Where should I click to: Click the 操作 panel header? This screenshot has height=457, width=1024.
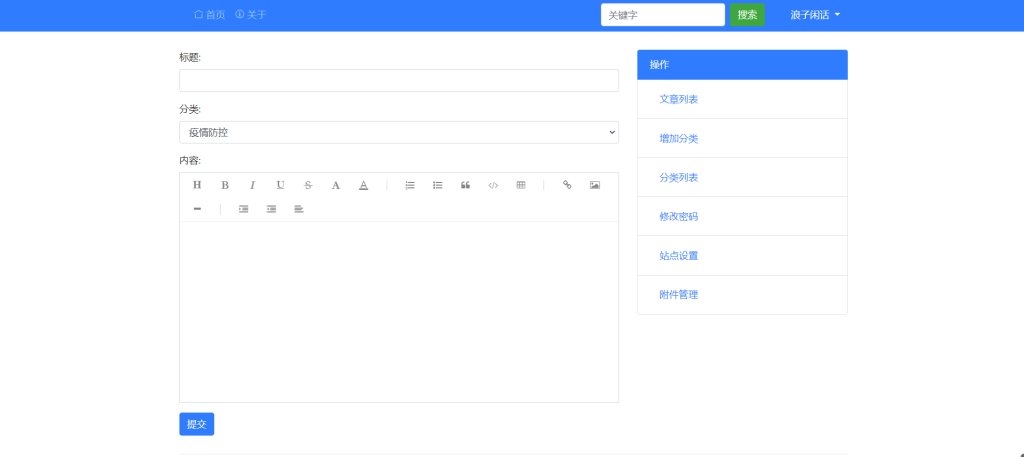(x=743, y=65)
